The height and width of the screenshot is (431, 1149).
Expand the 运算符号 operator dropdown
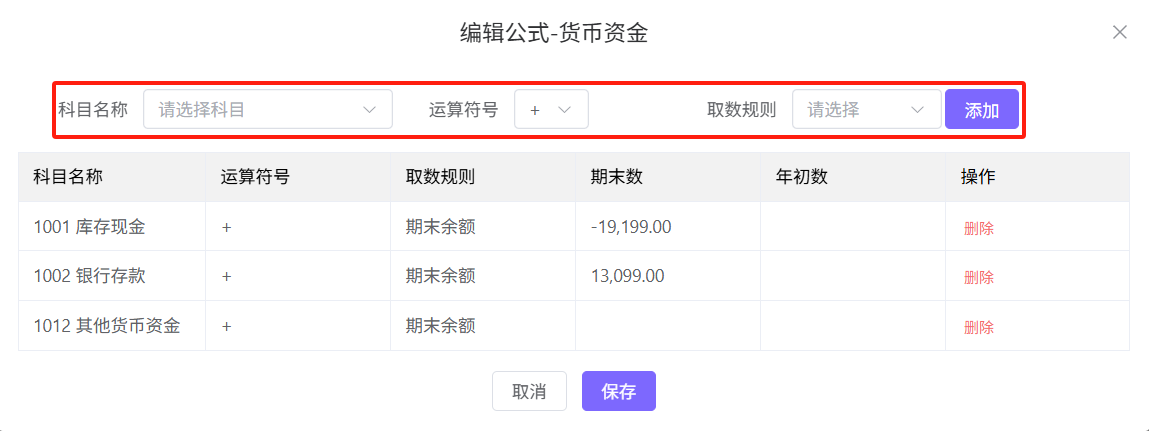coord(551,110)
